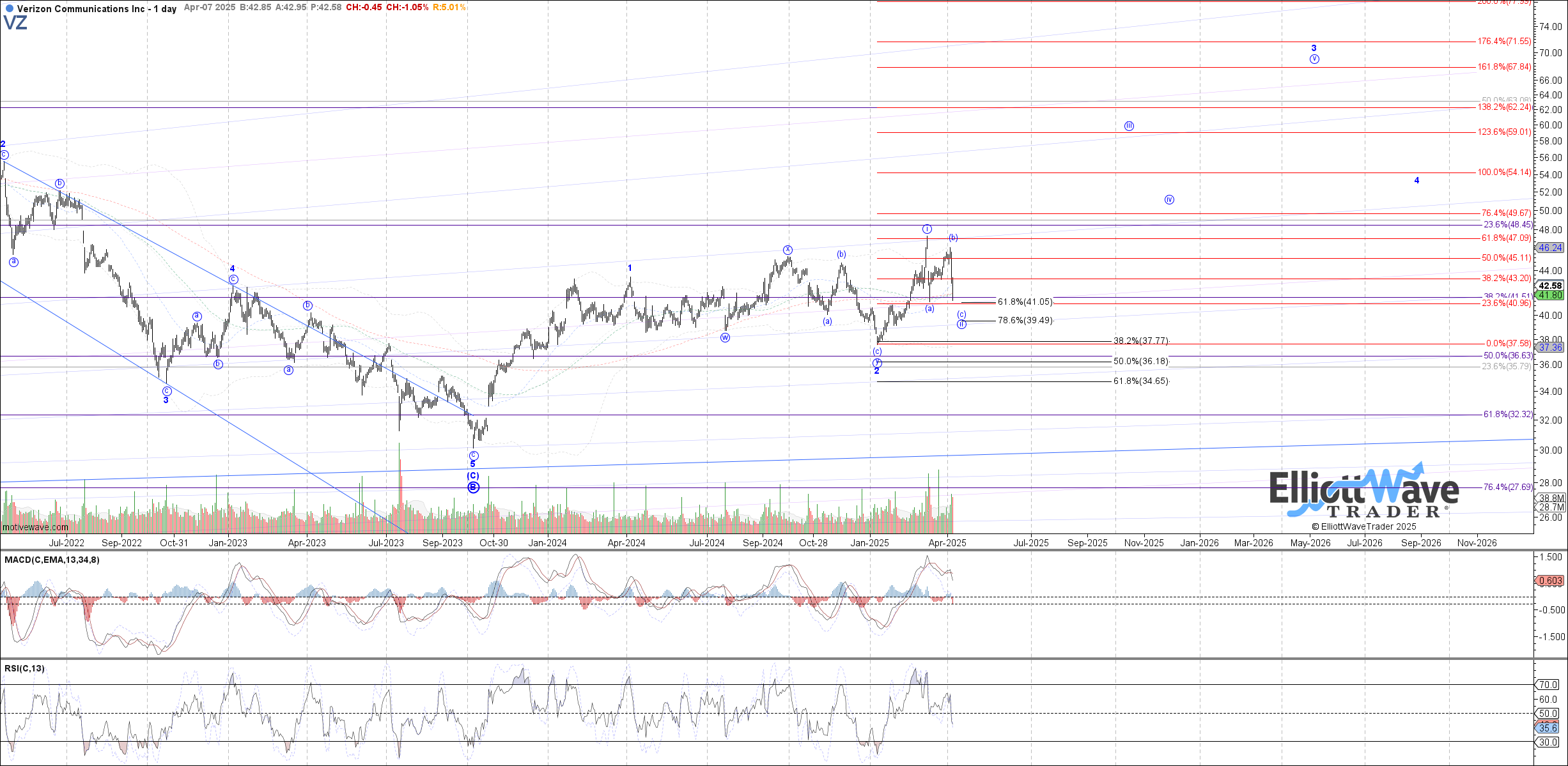
Task: Click the circled iii wave marker
Action: (1129, 126)
